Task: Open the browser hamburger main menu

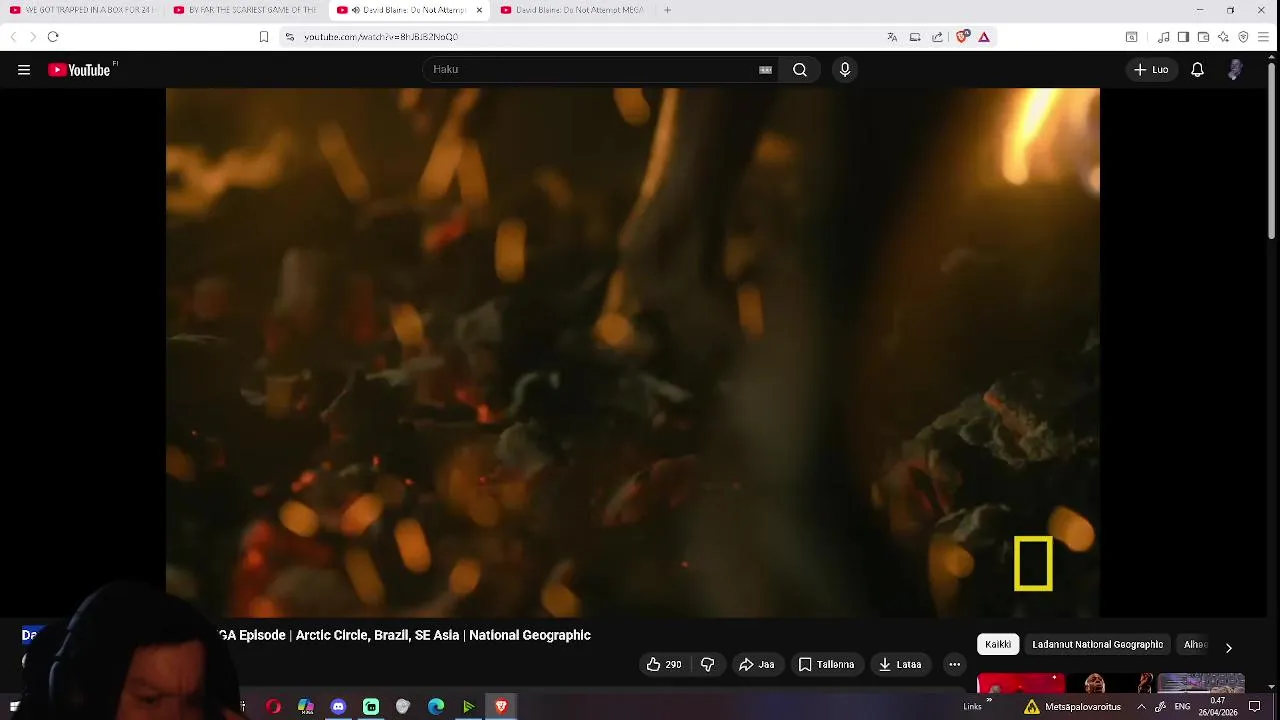Action: 1264,37
